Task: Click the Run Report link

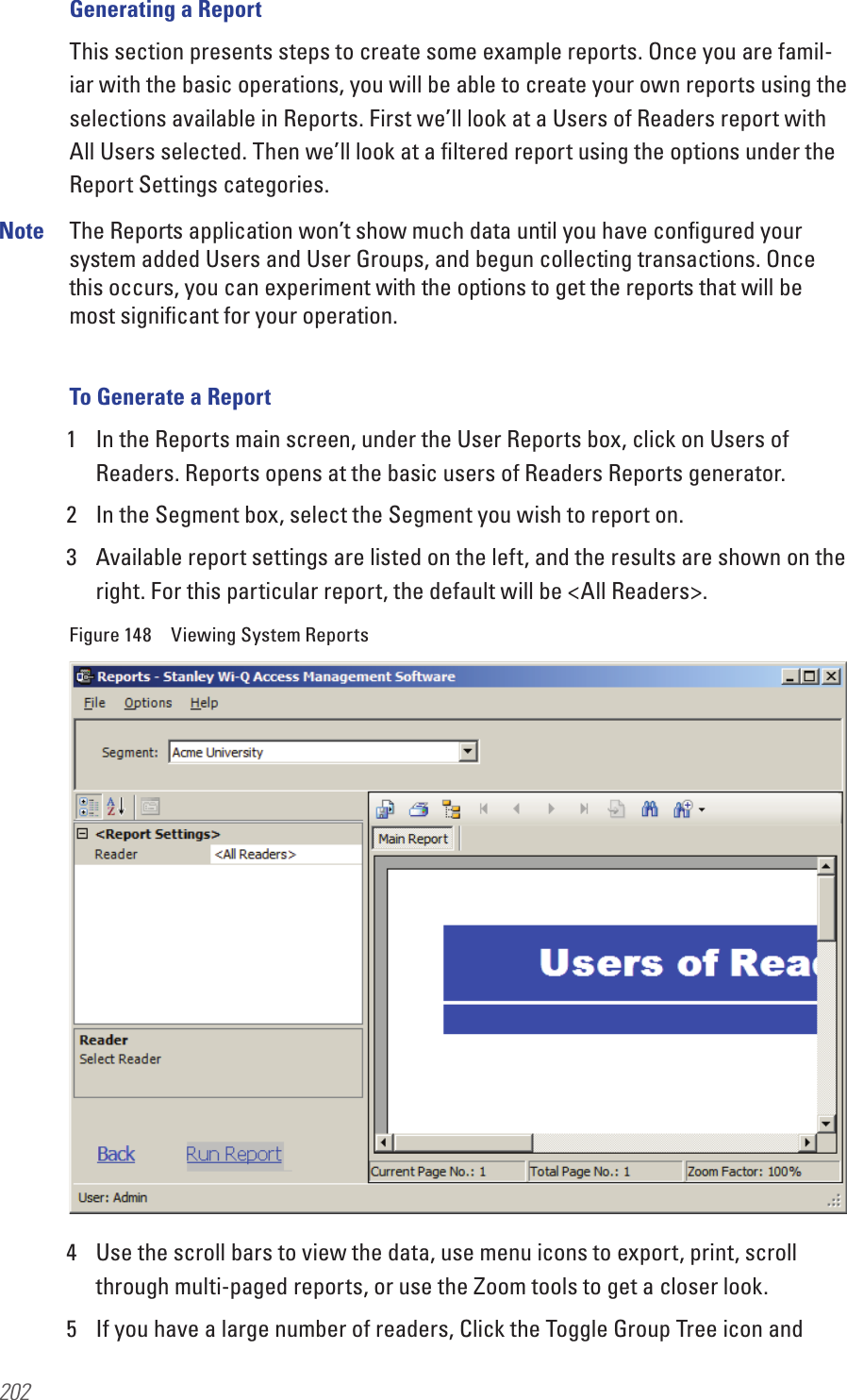Action: [x=234, y=1153]
